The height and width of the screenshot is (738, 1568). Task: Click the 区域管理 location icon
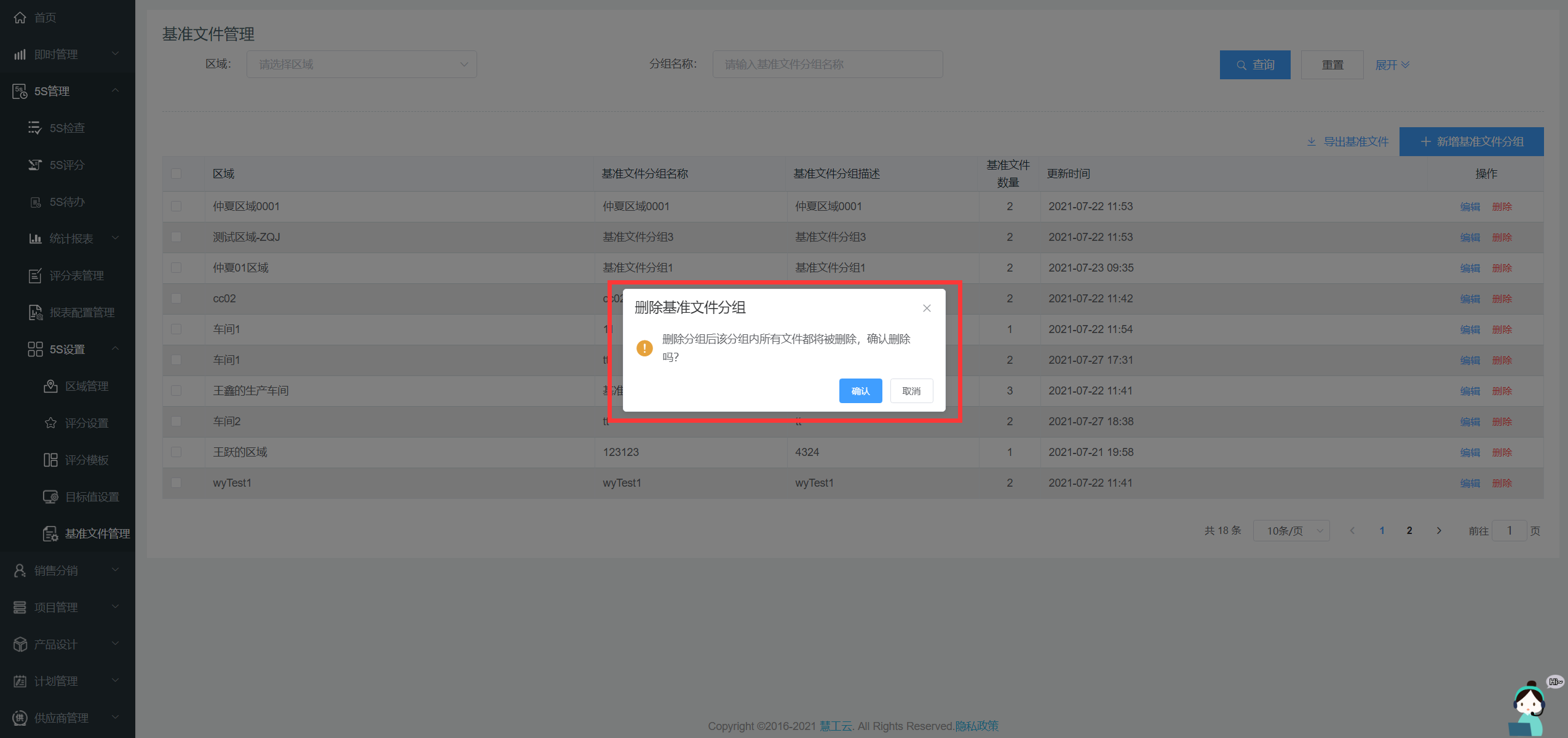(x=50, y=386)
